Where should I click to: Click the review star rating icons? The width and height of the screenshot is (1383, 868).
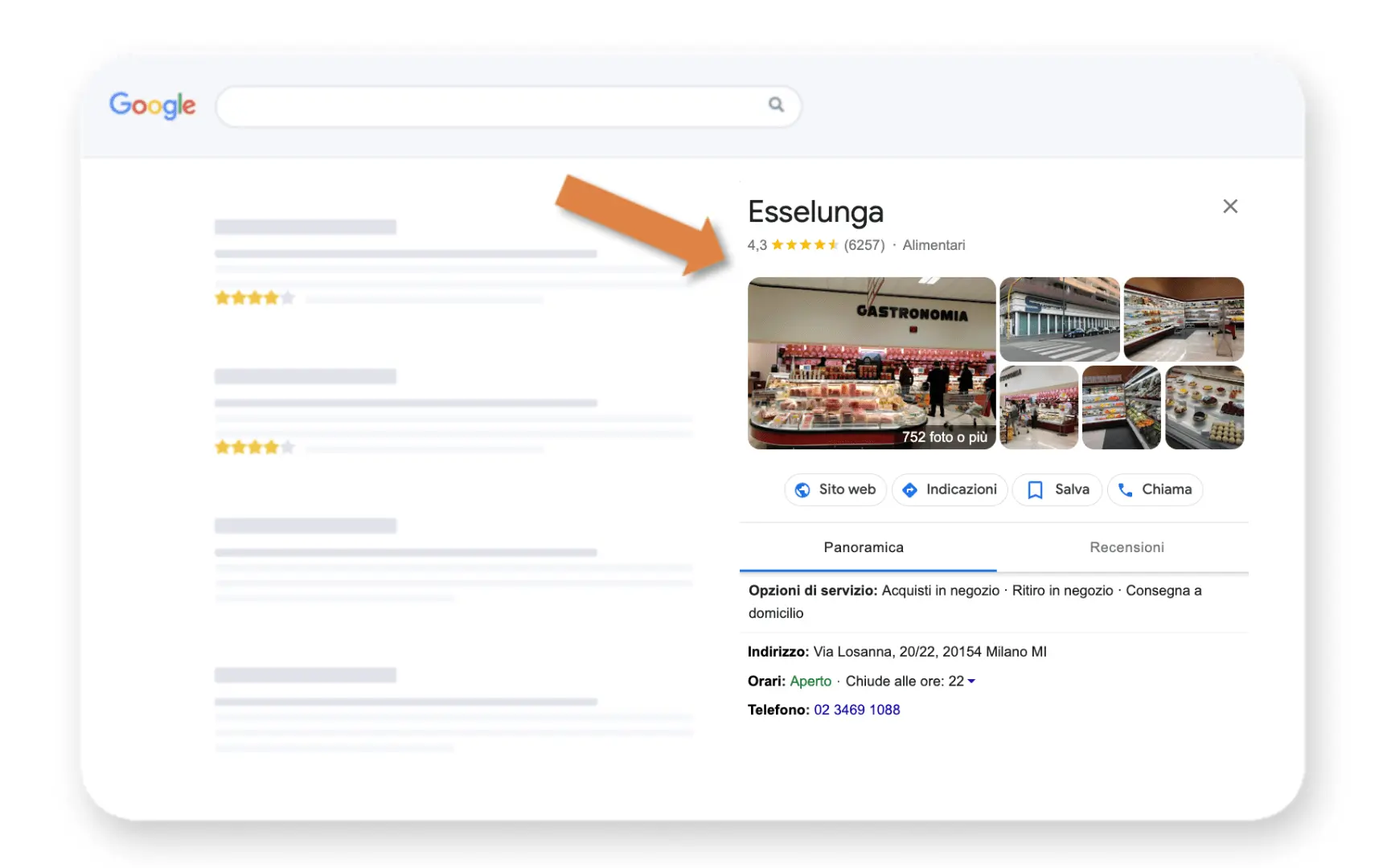pos(805,245)
